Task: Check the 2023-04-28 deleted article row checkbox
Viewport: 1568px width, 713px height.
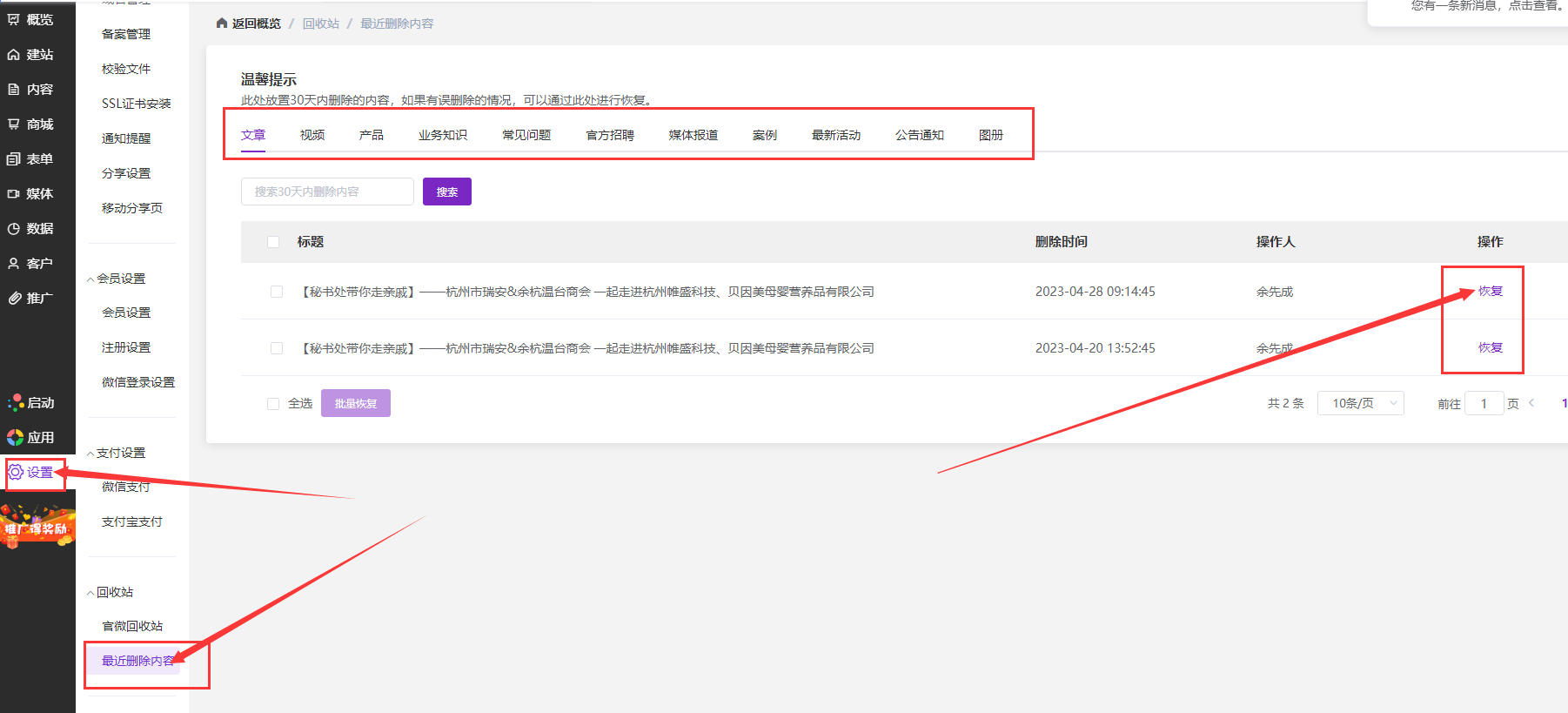Action: tap(277, 292)
